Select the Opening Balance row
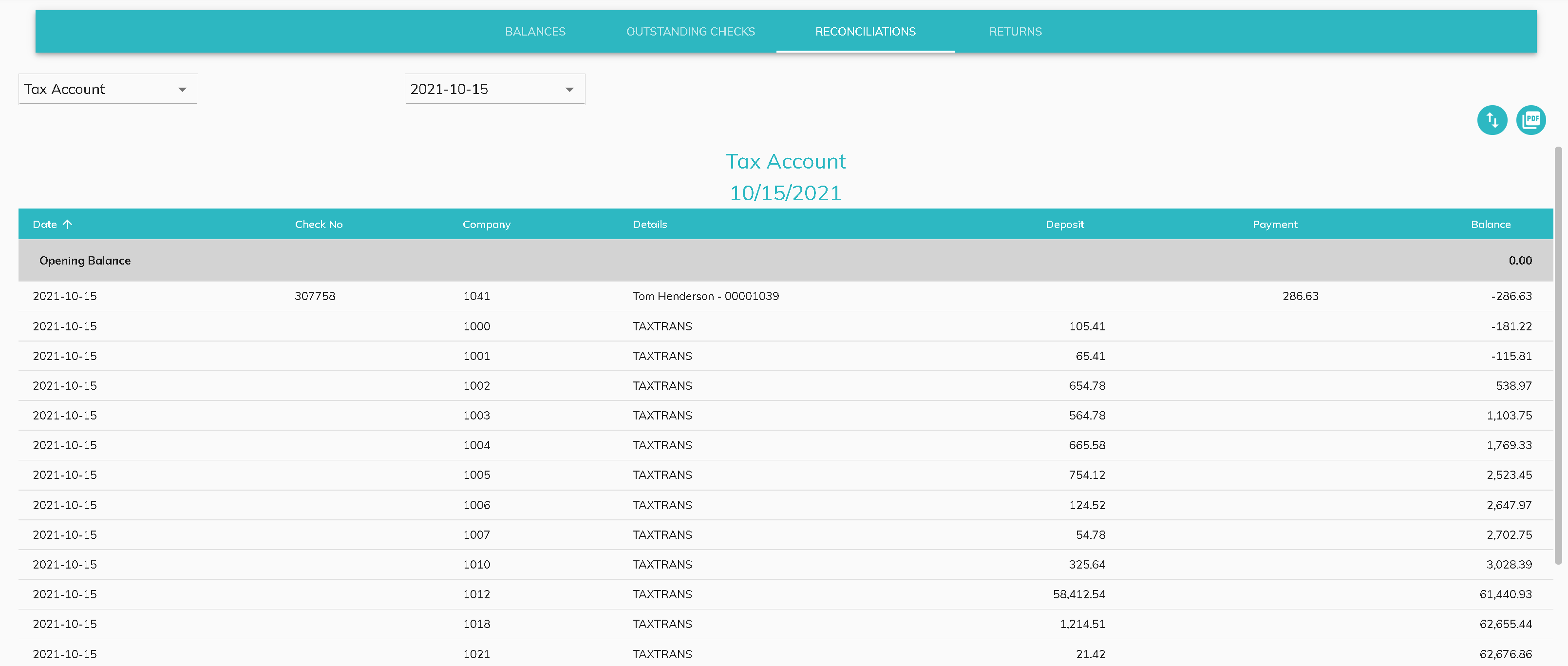This screenshot has width=1568, height=666. (85, 261)
